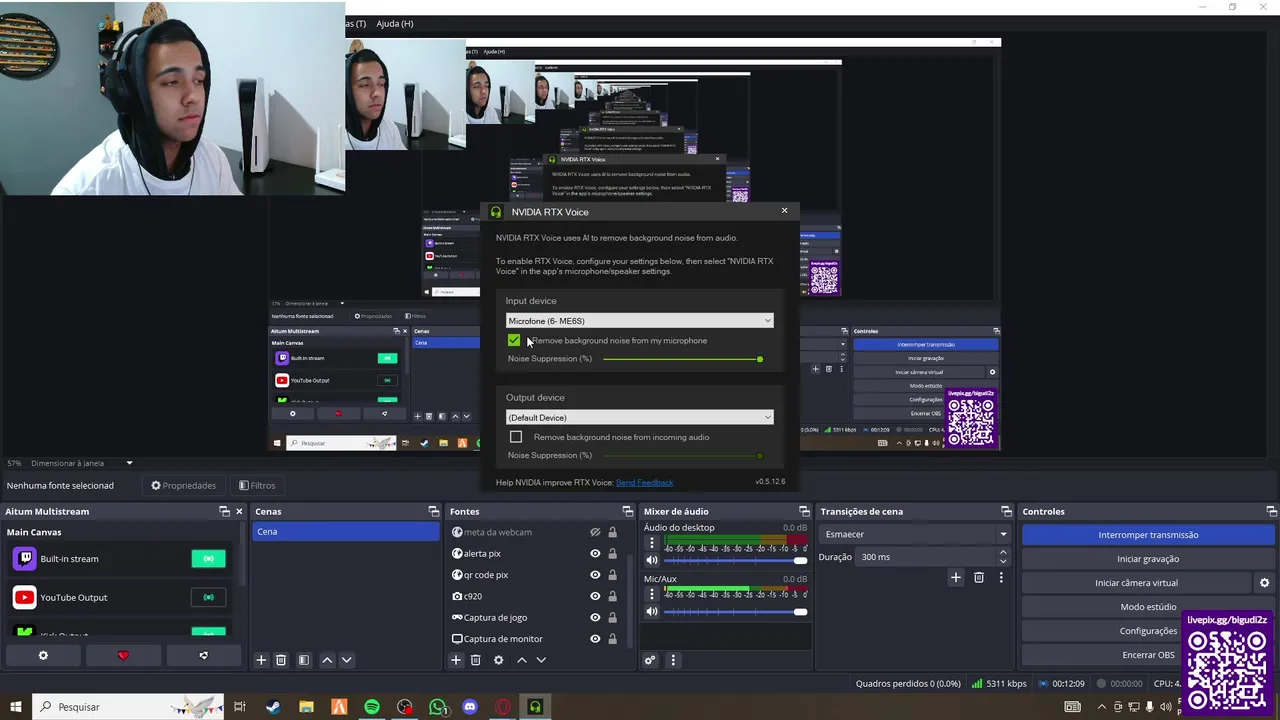Image resolution: width=1280 pixels, height=720 pixels.
Task: Toggle Built-in stream output button
Action: (209, 559)
